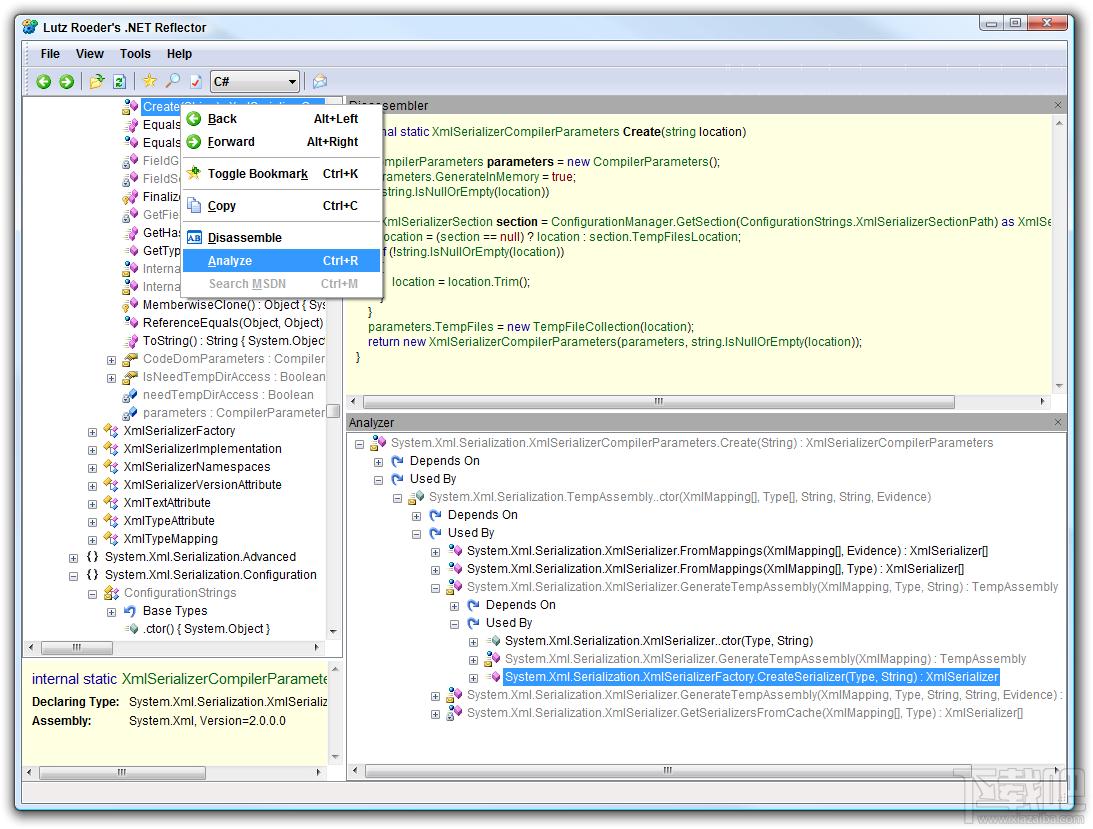Click the Toggle Bookmark star icon in menu

[x=194, y=173]
